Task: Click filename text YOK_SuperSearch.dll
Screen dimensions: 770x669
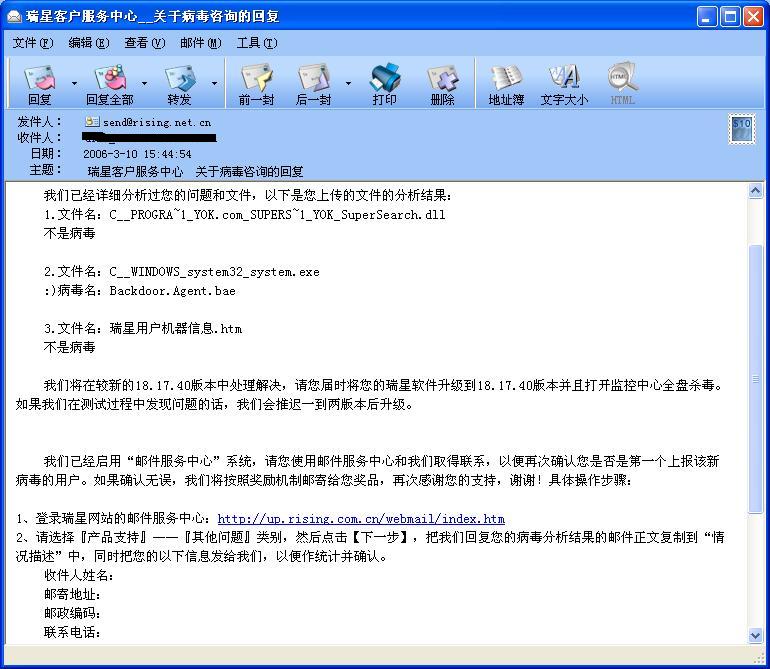Action: [379, 215]
